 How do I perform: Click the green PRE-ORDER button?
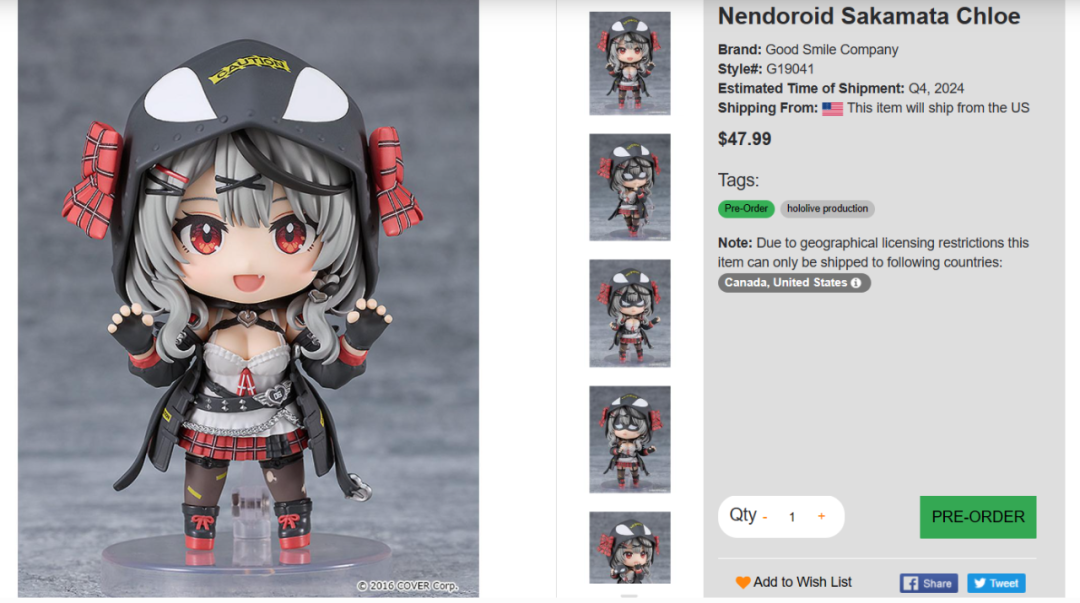977,517
